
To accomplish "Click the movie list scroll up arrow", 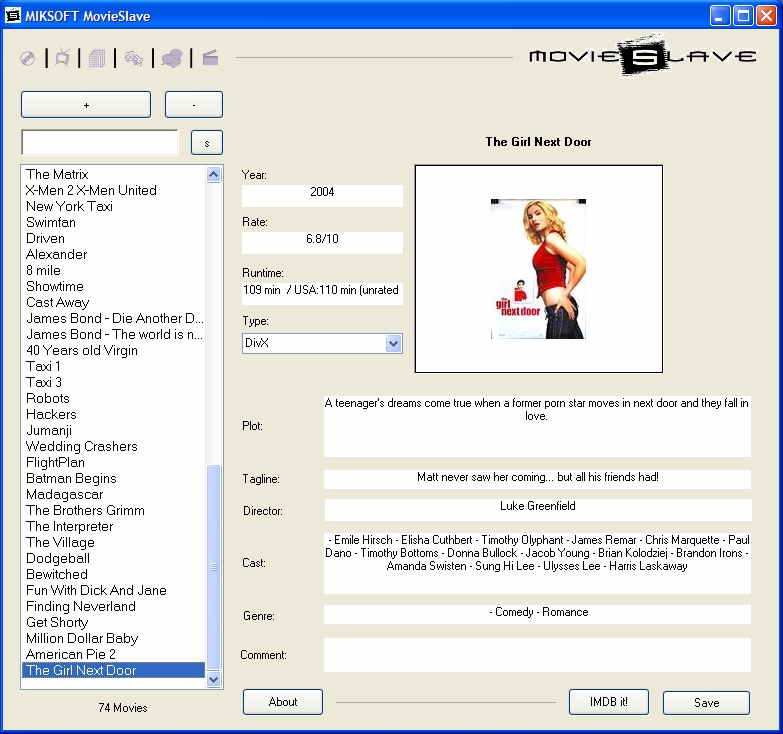I will (x=214, y=175).
